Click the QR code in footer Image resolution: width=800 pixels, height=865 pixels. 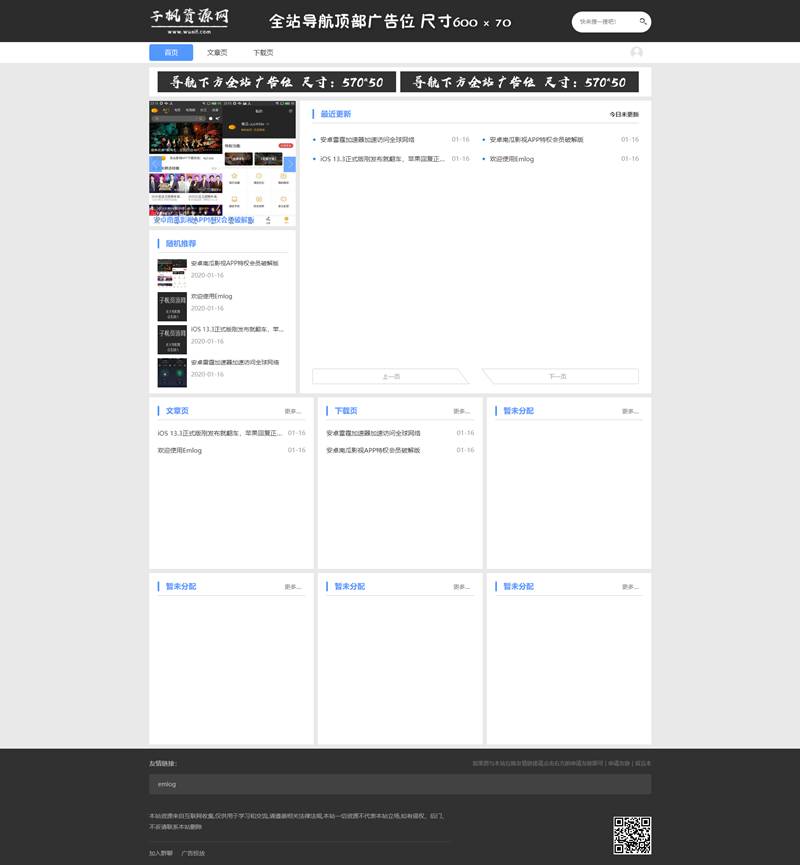(632, 835)
